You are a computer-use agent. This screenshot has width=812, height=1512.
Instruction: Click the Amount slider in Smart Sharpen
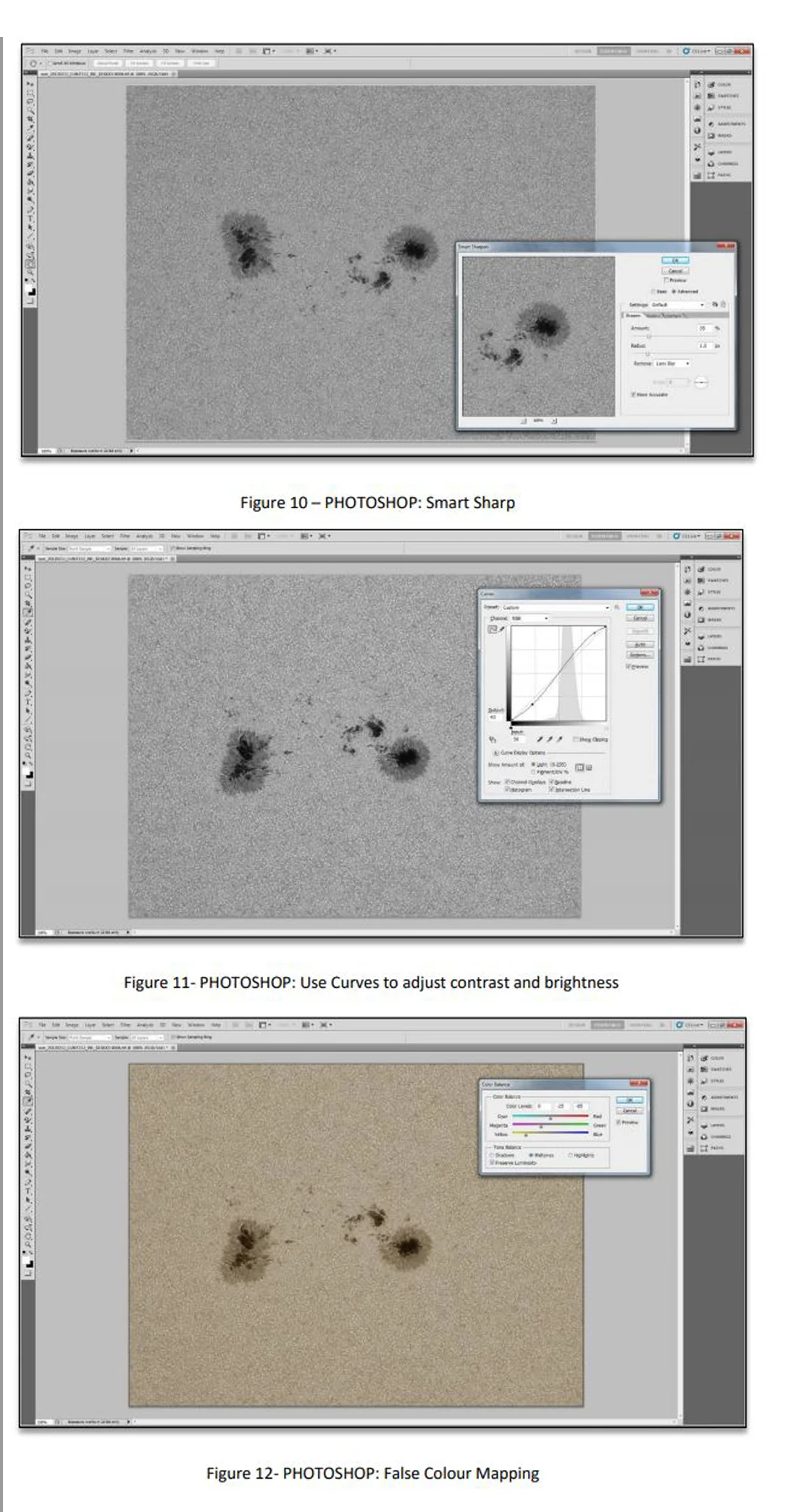675,336
